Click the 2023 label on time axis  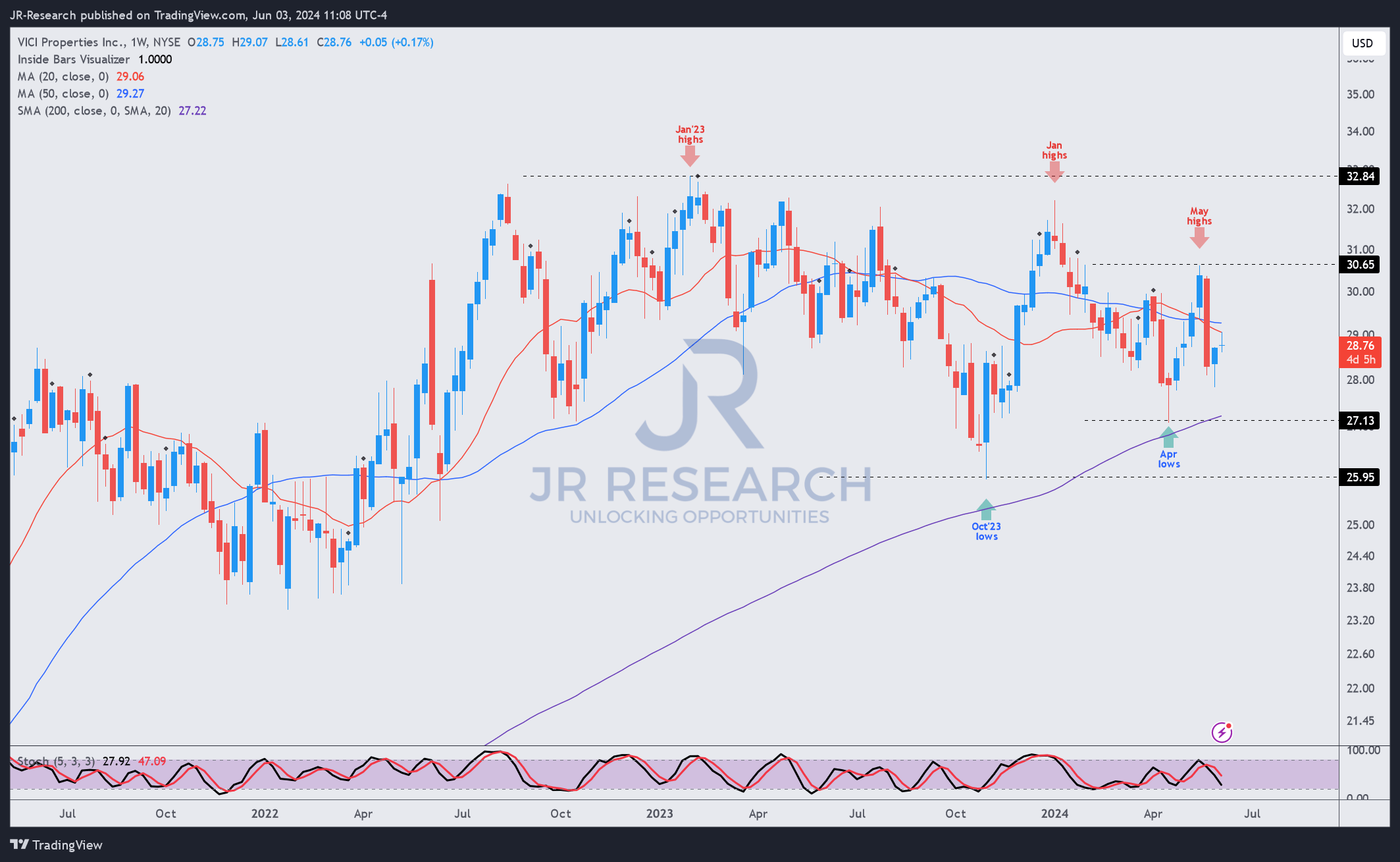[660, 813]
